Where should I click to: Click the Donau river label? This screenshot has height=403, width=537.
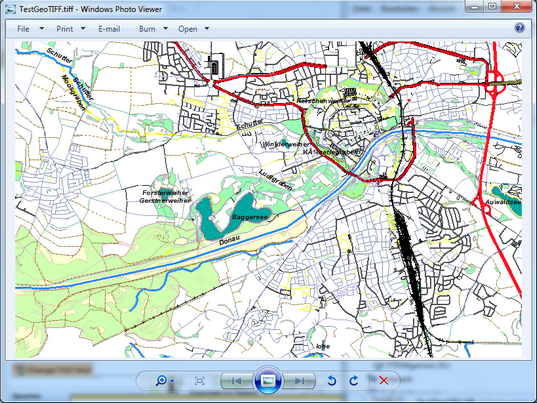[x=229, y=240]
